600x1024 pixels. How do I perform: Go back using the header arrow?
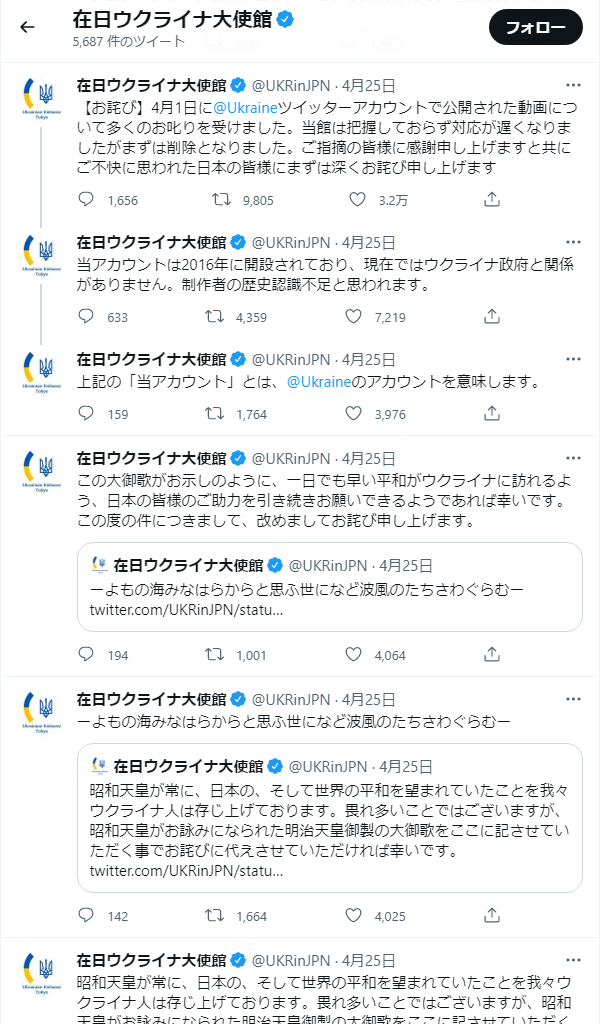[27, 27]
